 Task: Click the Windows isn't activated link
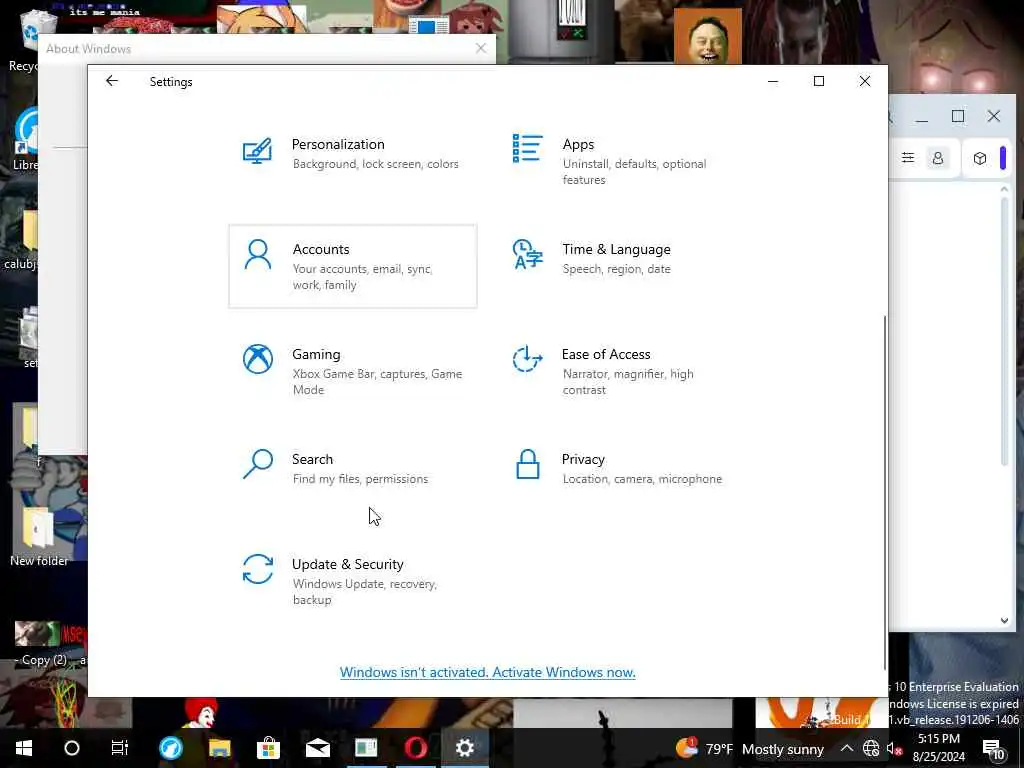point(487,672)
